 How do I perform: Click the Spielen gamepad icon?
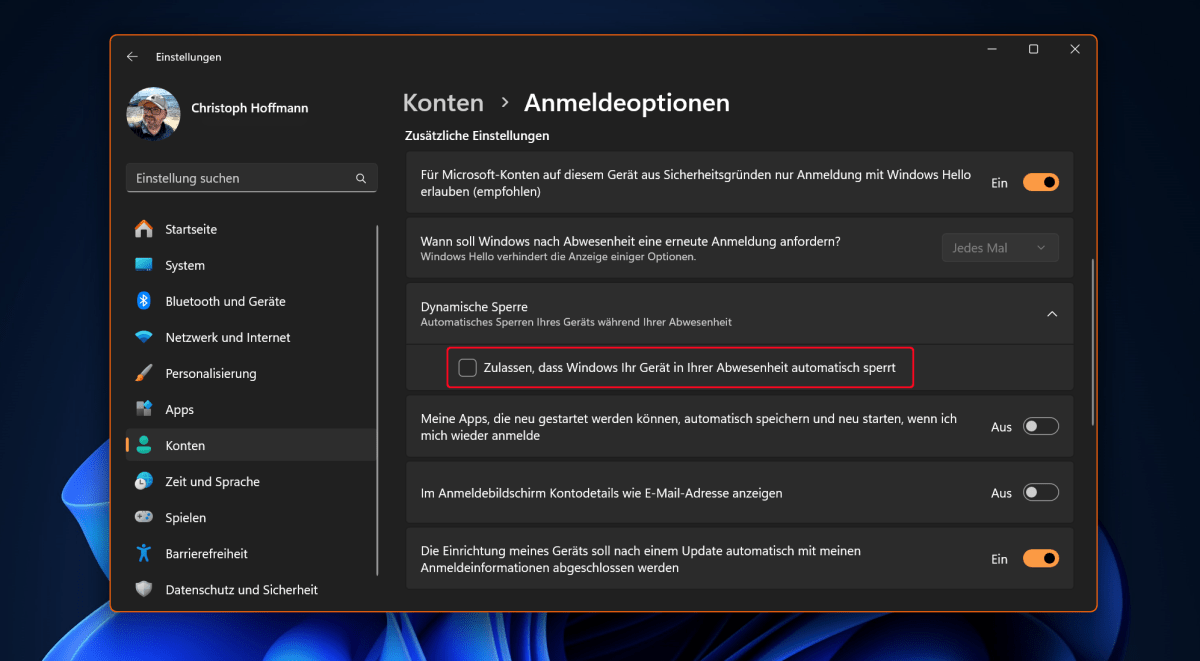(144, 517)
